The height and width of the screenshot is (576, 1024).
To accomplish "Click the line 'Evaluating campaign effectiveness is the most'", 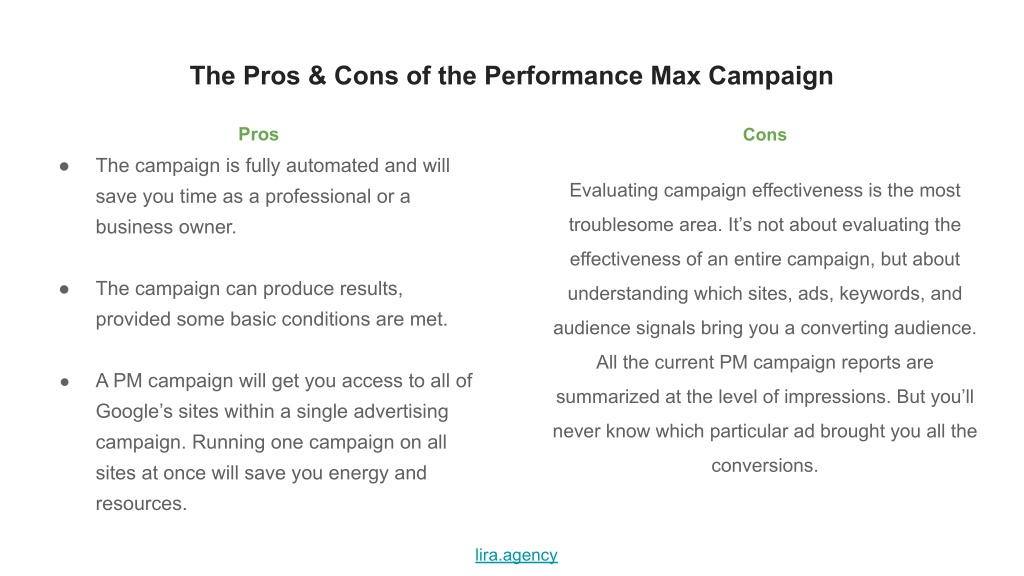I will tap(765, 191).
